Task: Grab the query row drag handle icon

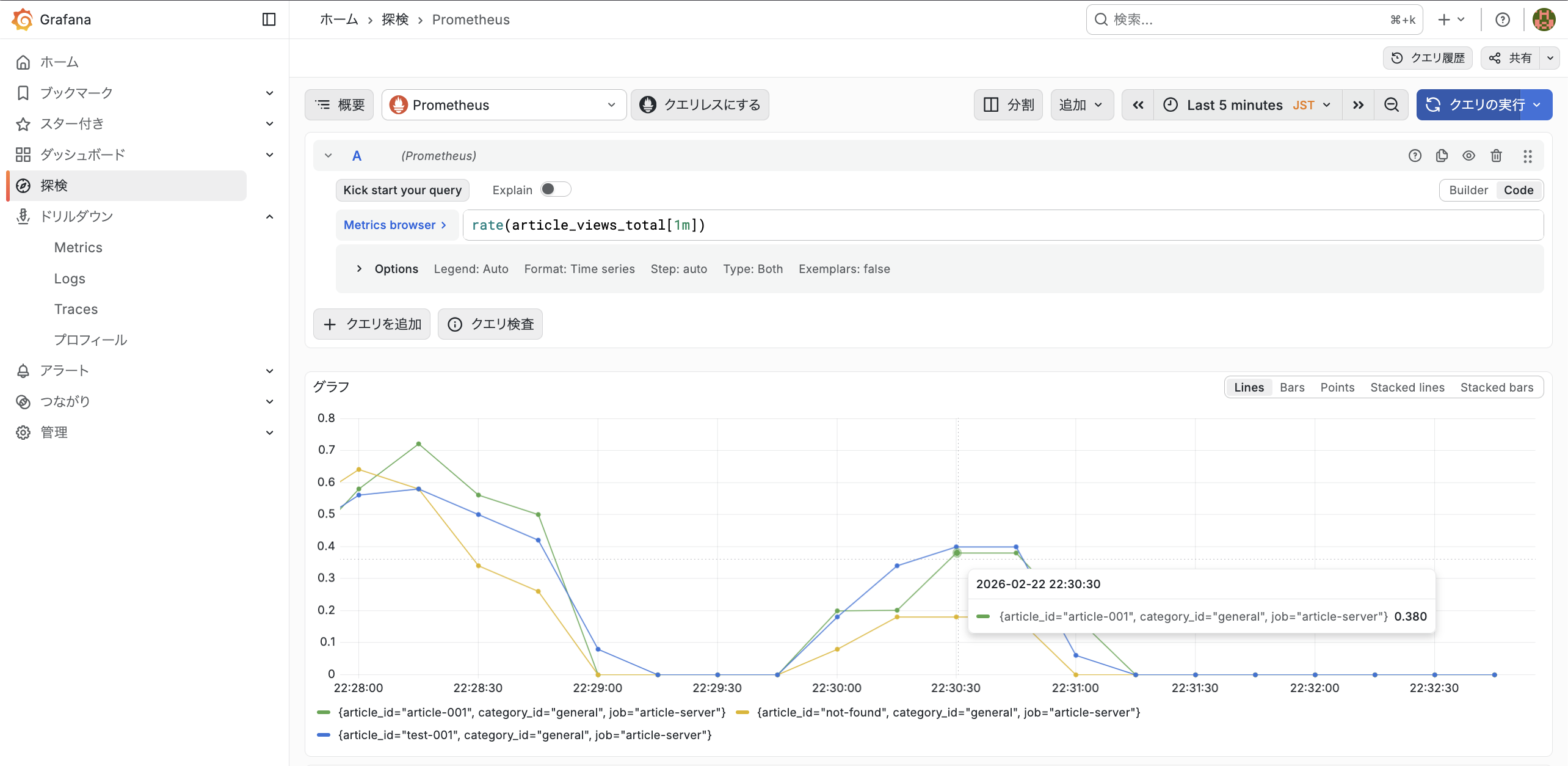Action: pyautogui.click(x=1527, y=156)
